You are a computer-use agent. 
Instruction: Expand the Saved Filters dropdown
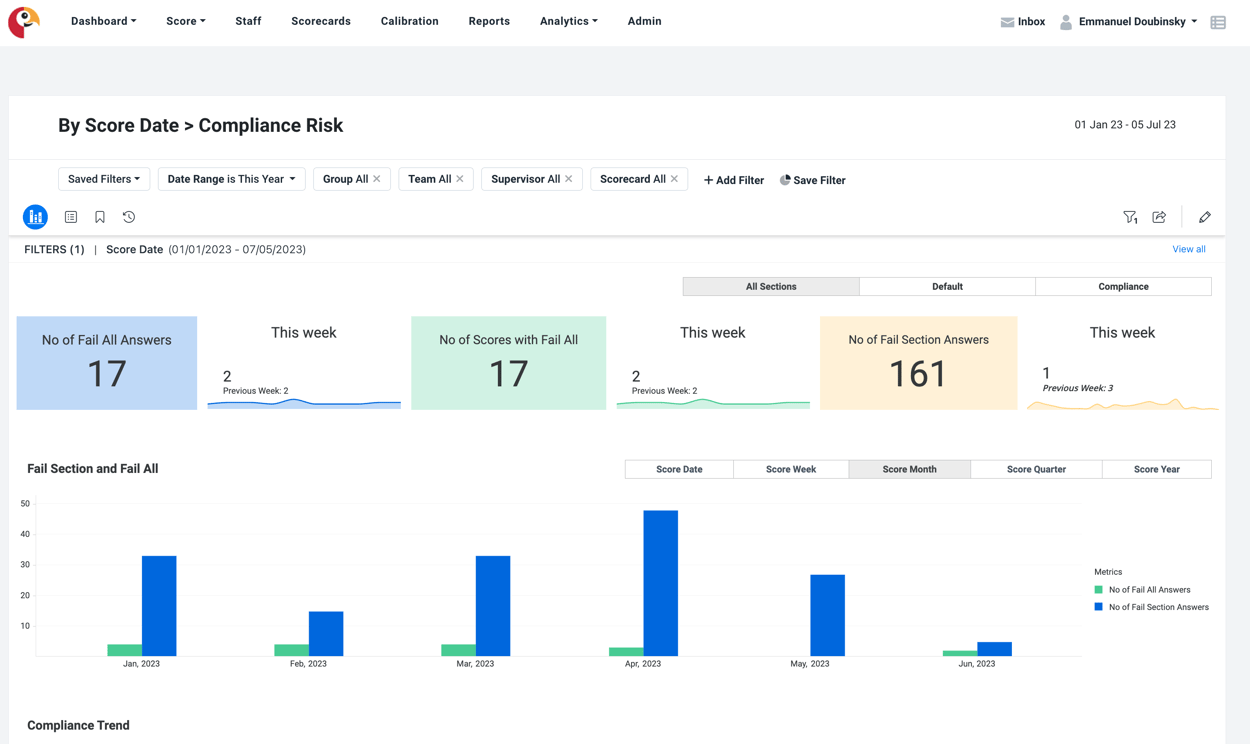click(x=104, y=179)
